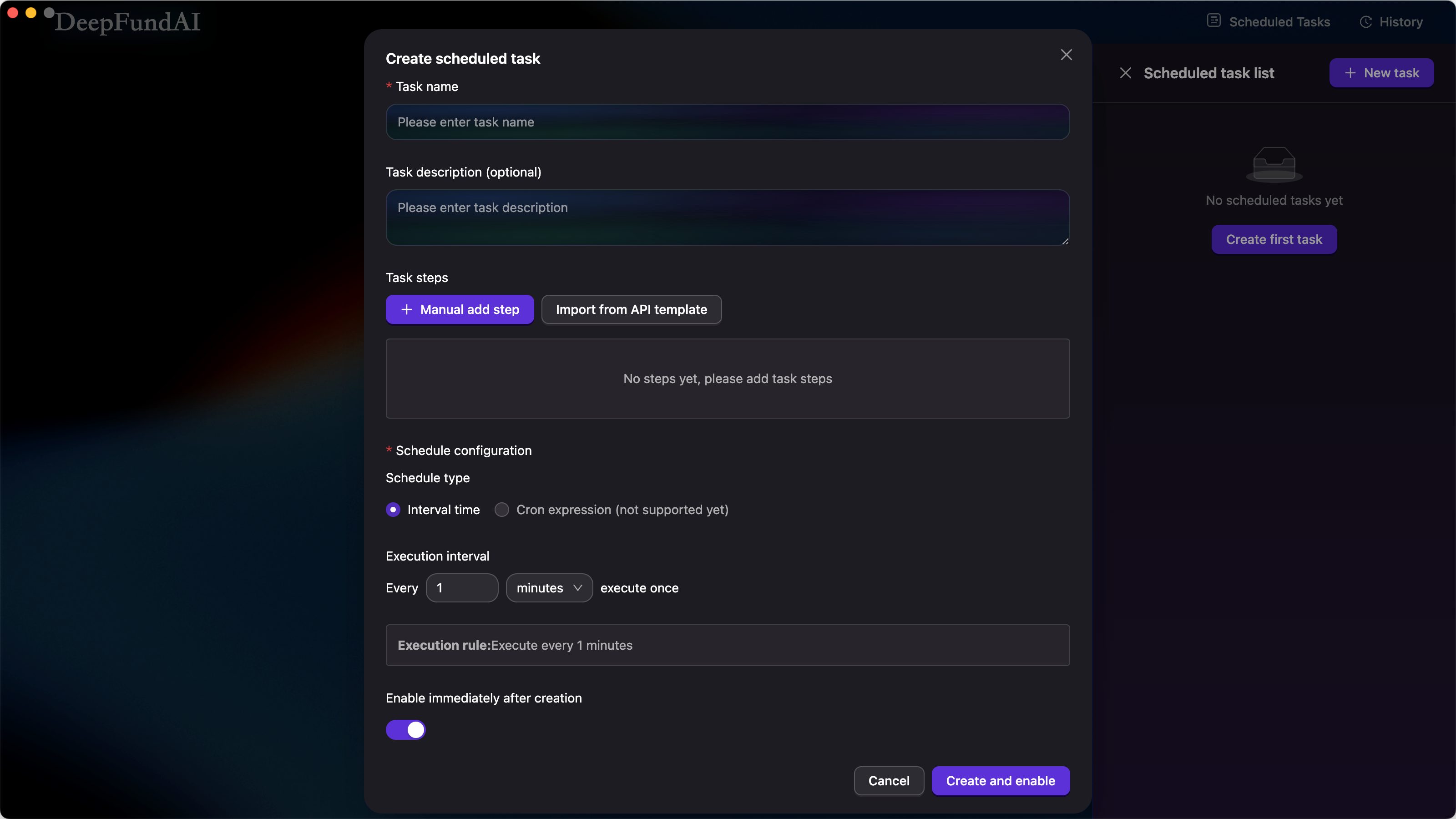Select the Interval time radio option
Viewport: 1456px width, 819px height.
394,510
